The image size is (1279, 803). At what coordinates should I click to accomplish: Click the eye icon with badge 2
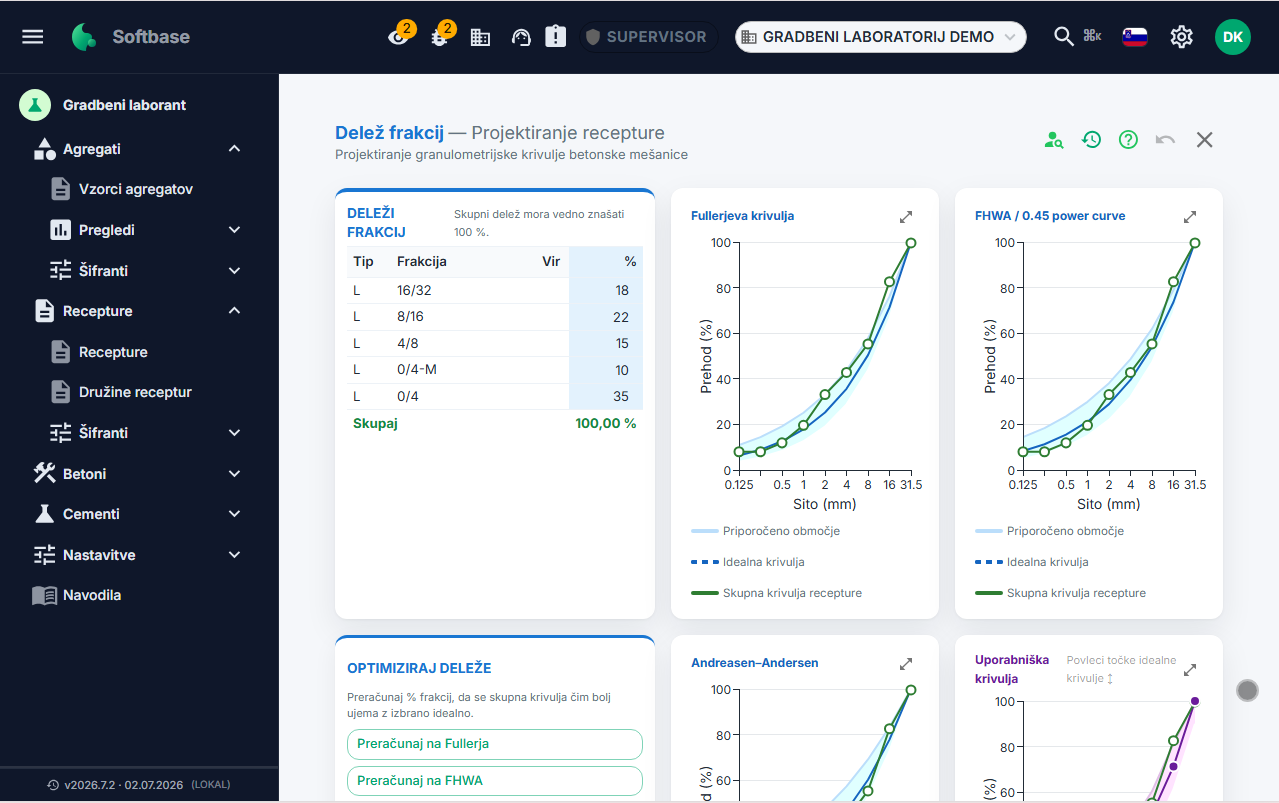tap(399, 37)
